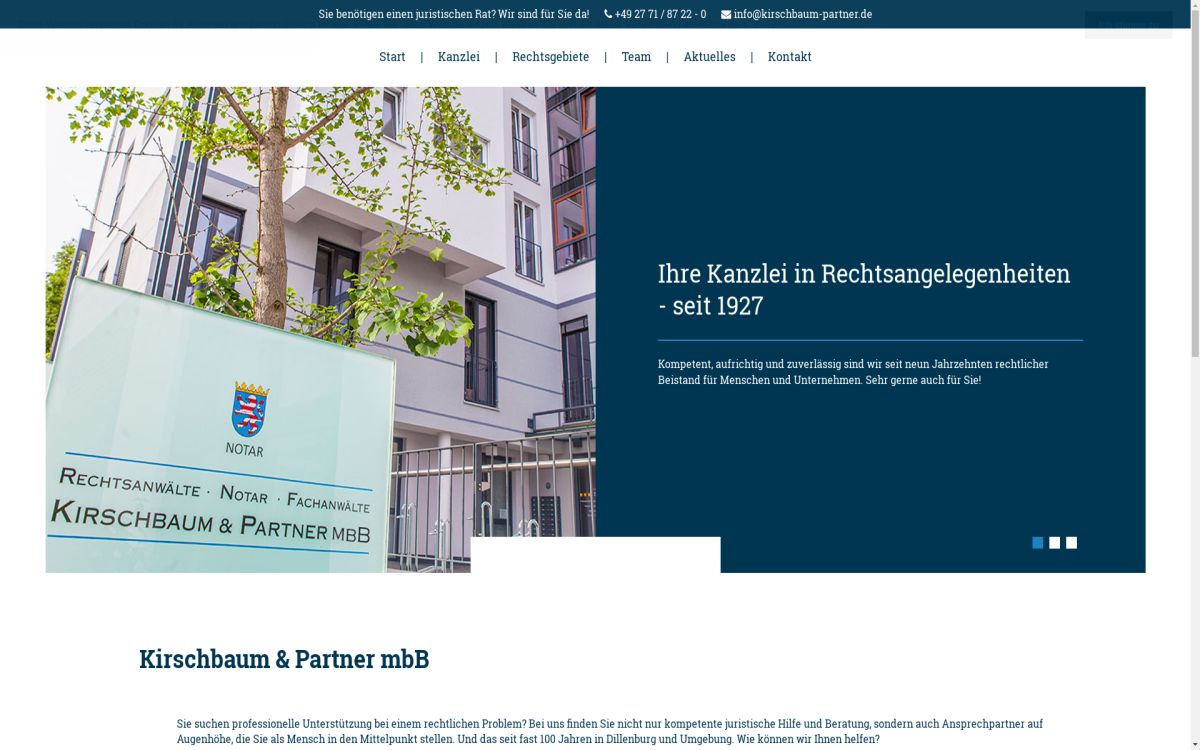Click the info@kirschbaum-partner.de email link
This screenshot has width=1200, height=750.
pyautogui.click(x=802, y=14)
